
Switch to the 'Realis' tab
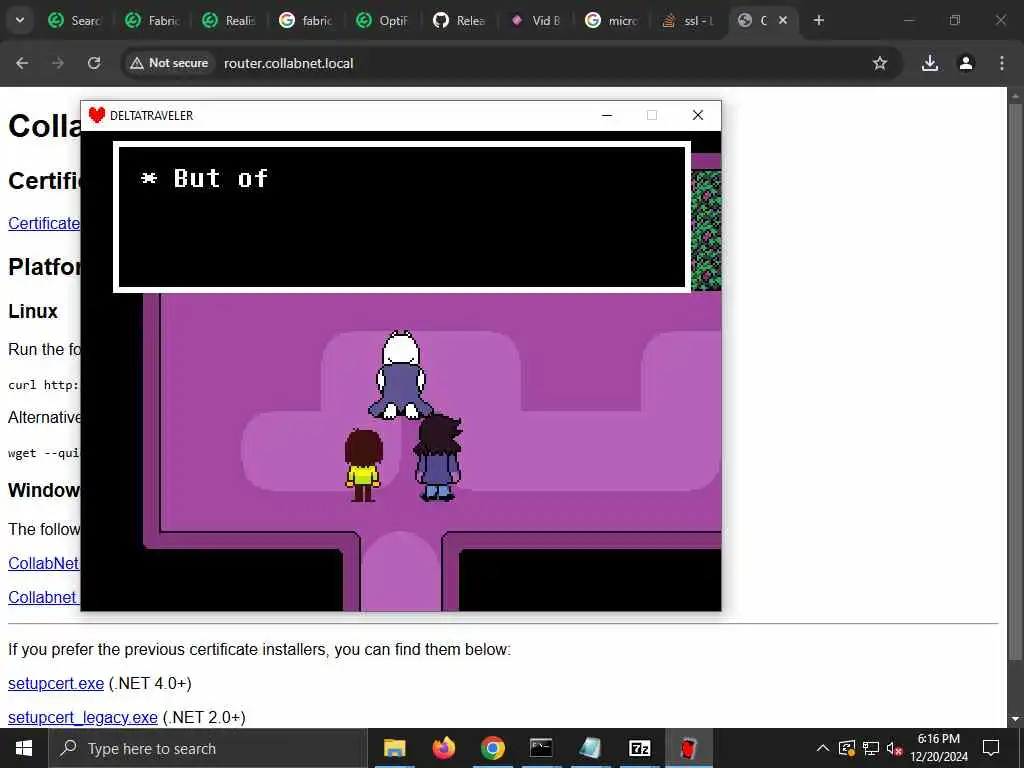click(x=229, y=21)
